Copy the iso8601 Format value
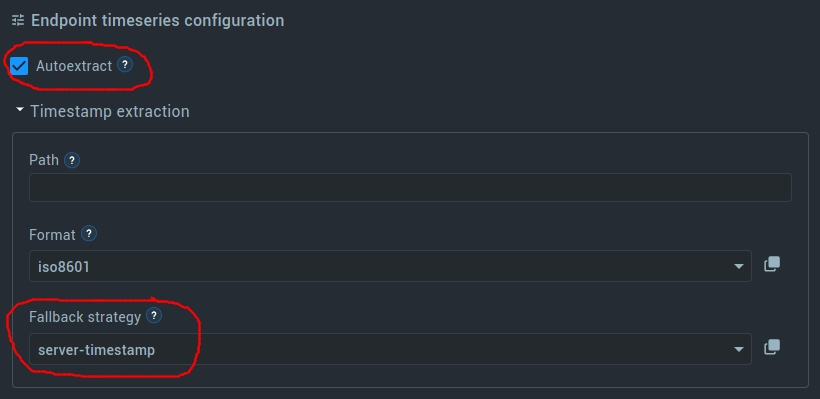The image size is (820, 399). click(772, 264)
